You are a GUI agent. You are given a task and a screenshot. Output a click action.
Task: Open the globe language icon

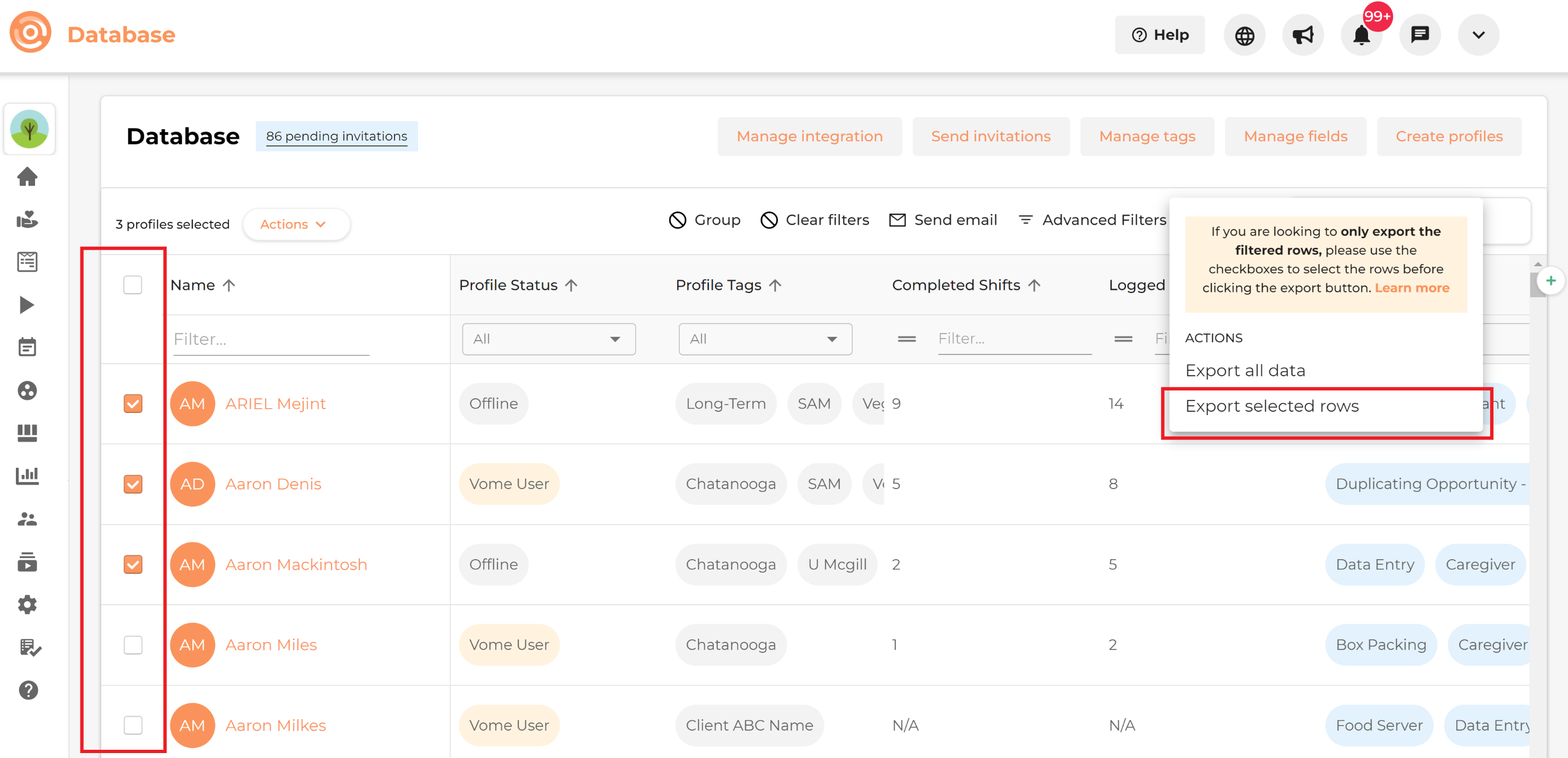pos(1244,35)
